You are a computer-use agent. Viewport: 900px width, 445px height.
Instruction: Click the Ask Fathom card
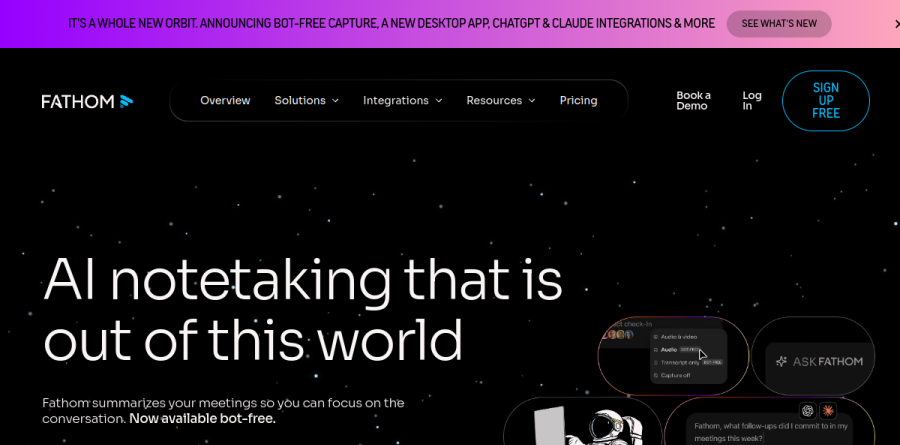pyautogui.click(x=813, y=356)
